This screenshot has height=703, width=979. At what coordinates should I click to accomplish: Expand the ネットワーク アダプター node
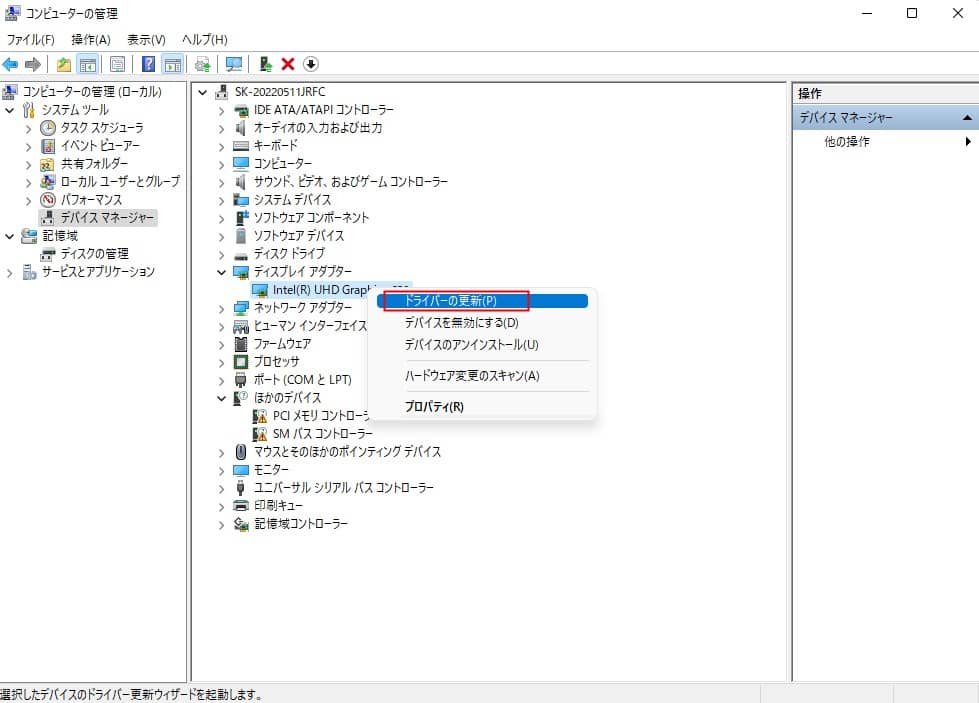click(x=221, y=308)
